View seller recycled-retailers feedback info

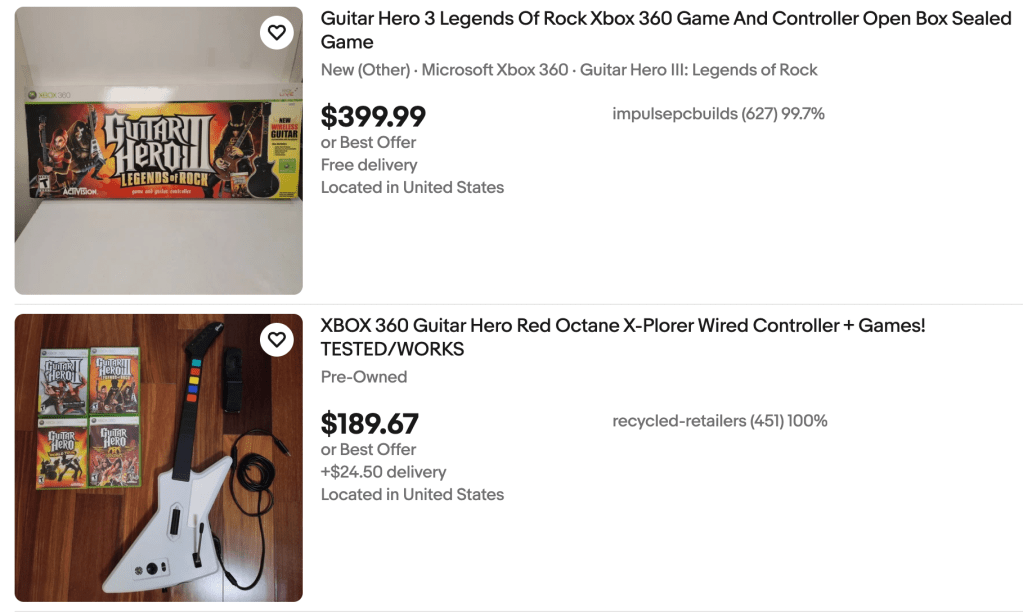719,421
